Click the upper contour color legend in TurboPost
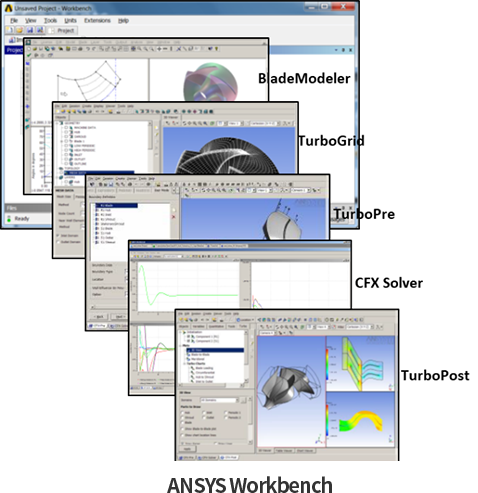 [x=327, y=365]
